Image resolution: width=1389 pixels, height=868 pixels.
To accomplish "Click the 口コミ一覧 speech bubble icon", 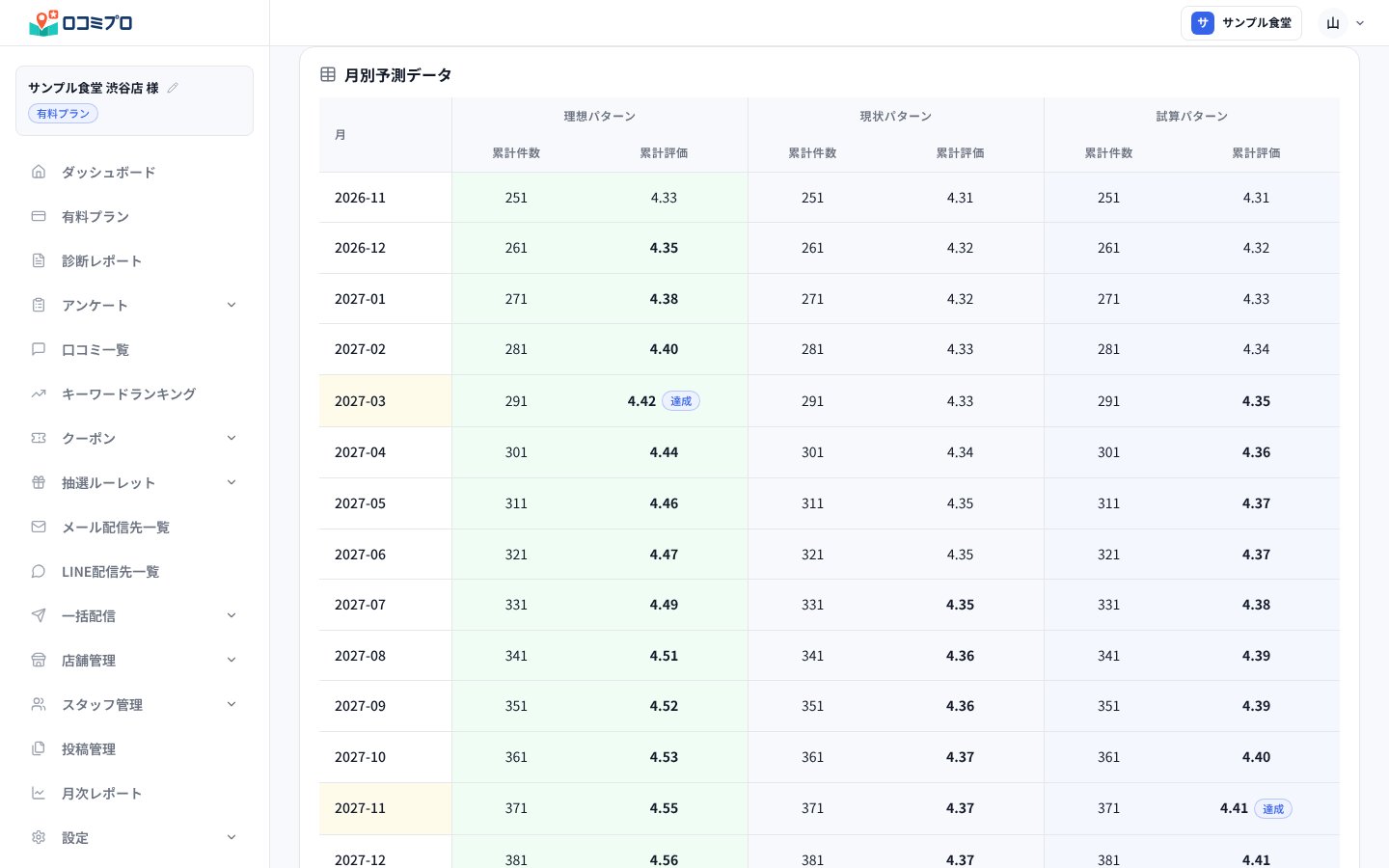I will [x=39, y=349].
